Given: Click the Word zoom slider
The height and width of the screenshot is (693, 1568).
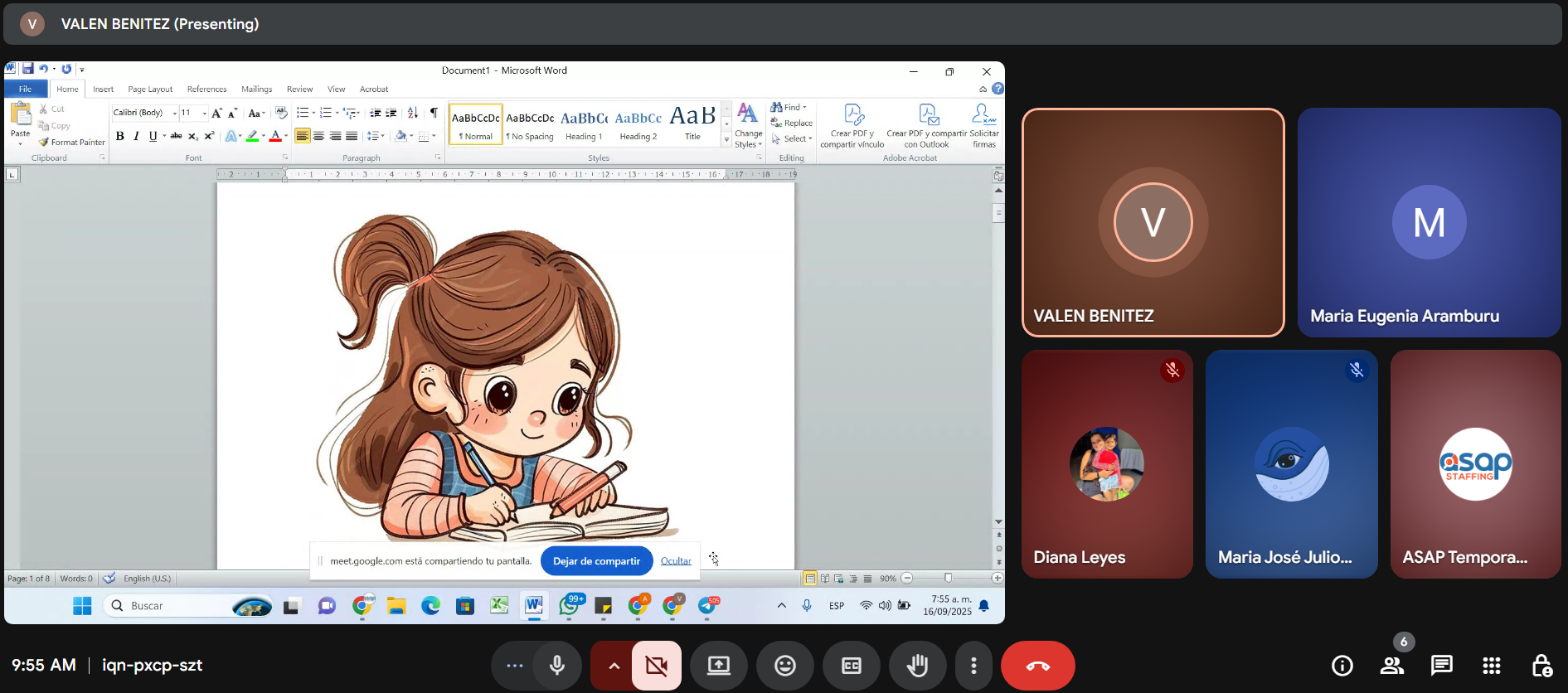Looking at the screenshot, I should [x=948, y=579].
